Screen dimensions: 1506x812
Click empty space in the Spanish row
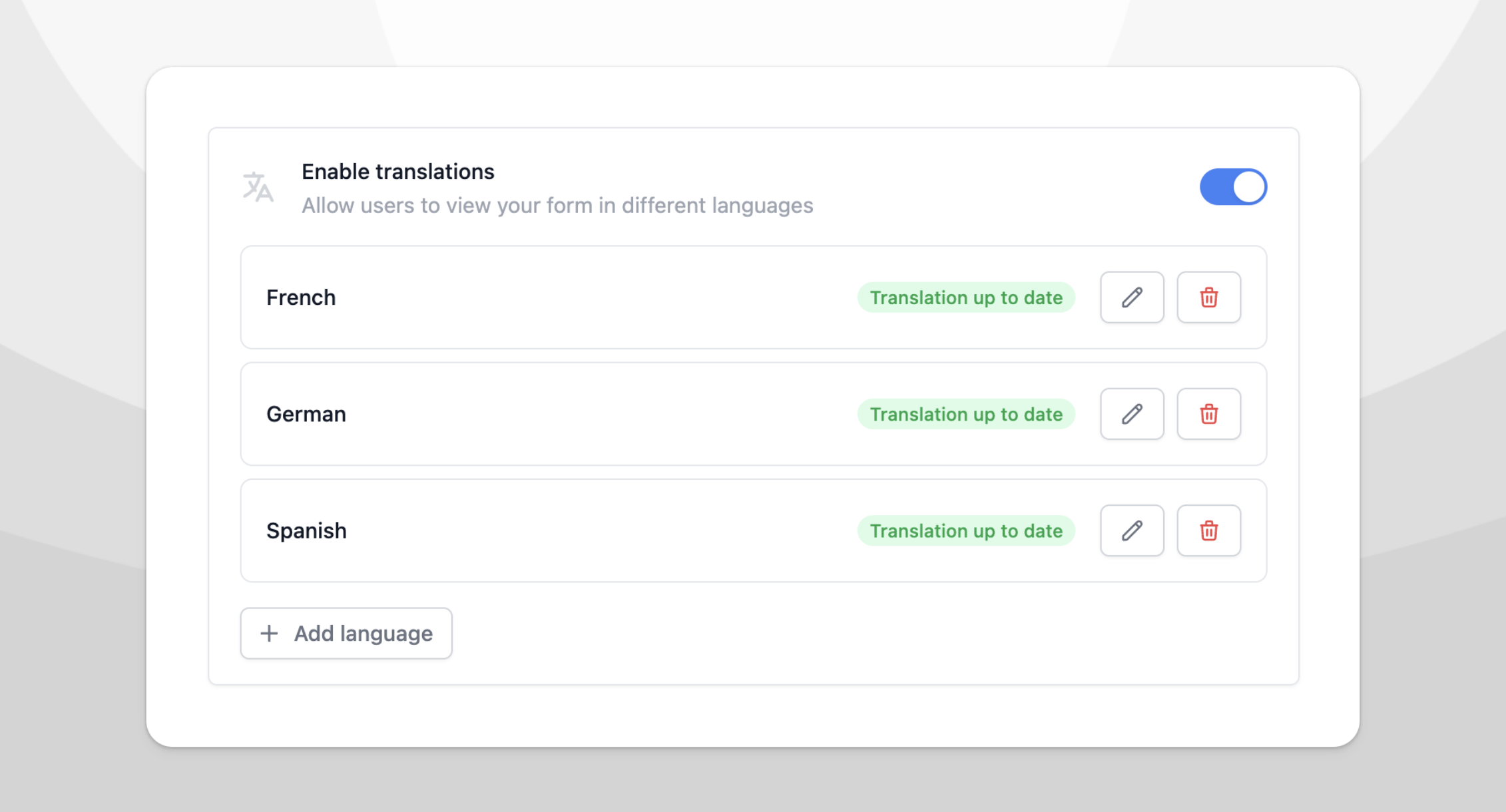pyautogui.click(x=586, y=530)
